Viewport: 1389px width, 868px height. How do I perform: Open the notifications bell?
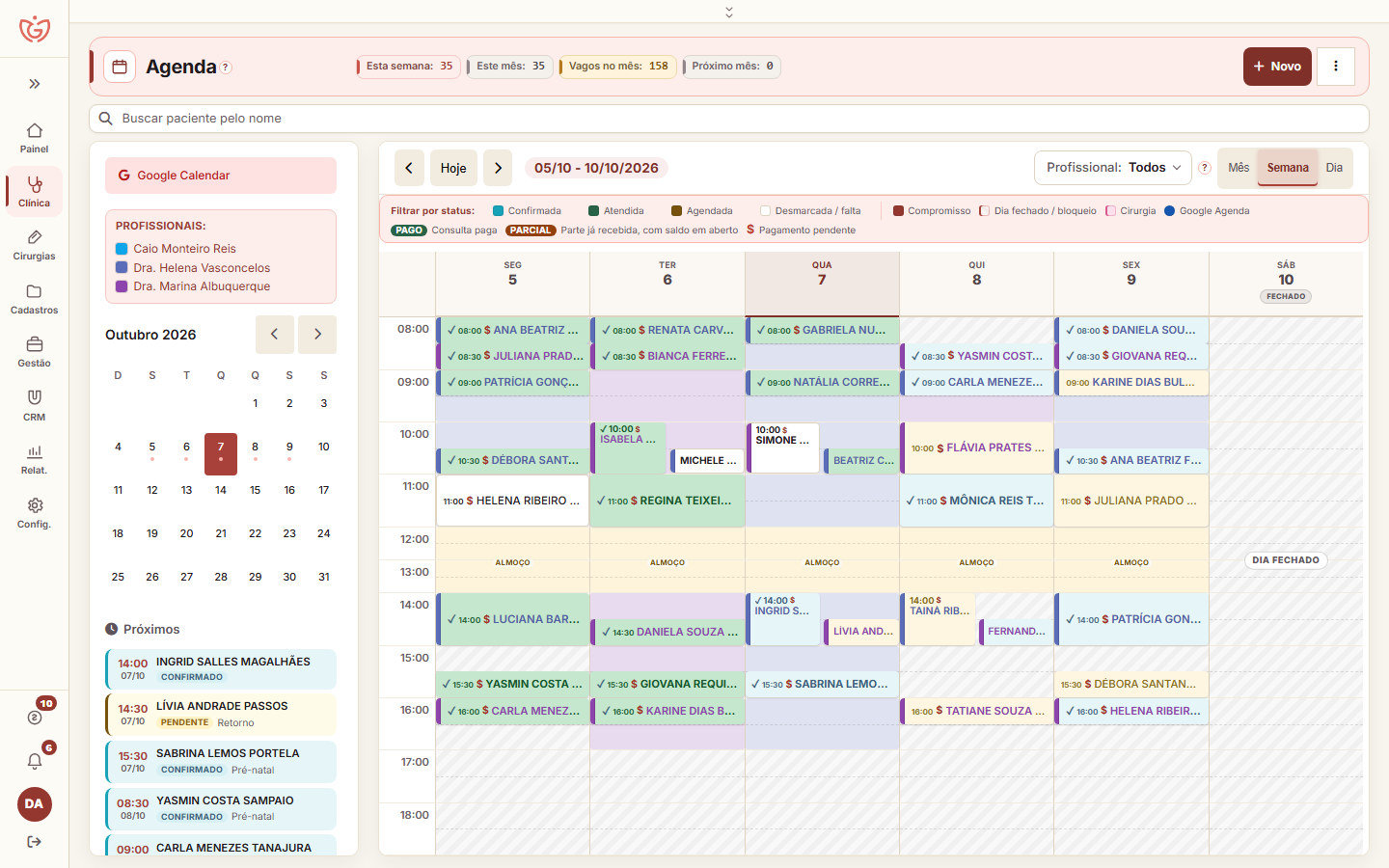coord(35,761)
